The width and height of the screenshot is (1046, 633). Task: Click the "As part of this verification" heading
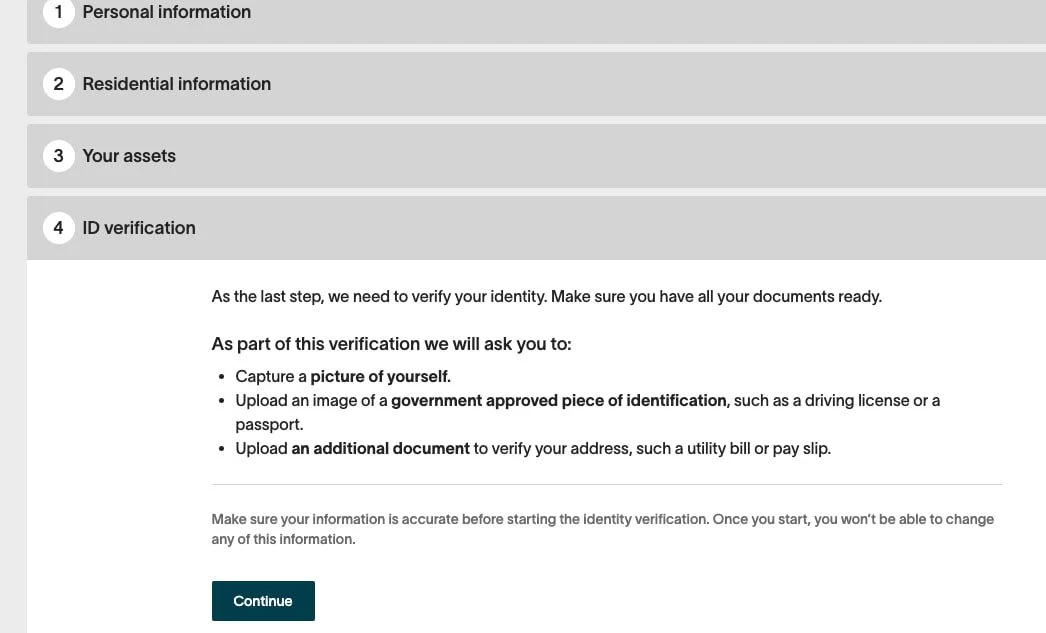tap(391, 344)
